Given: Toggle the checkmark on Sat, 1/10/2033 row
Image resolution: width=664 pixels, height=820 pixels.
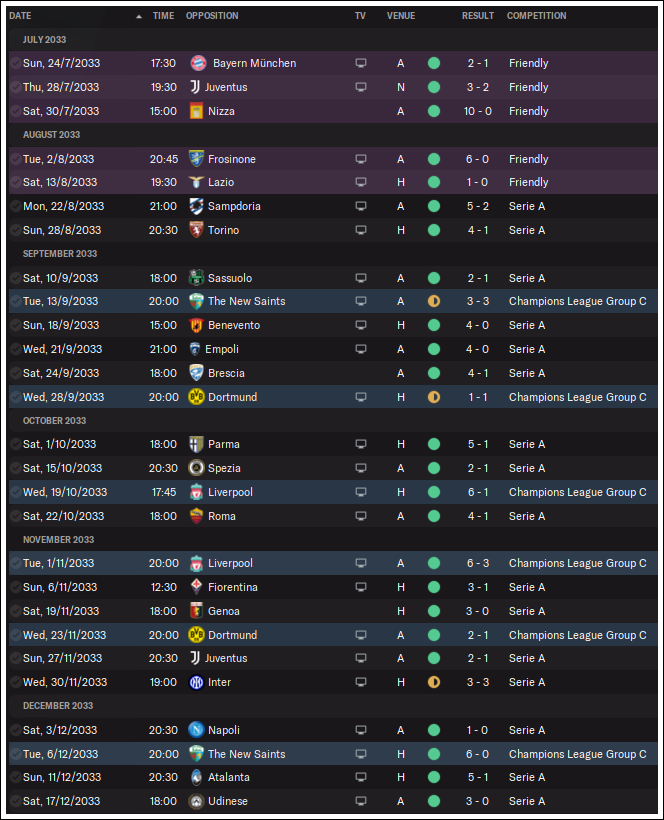Looking at the screenshot, I should (16, 444).
